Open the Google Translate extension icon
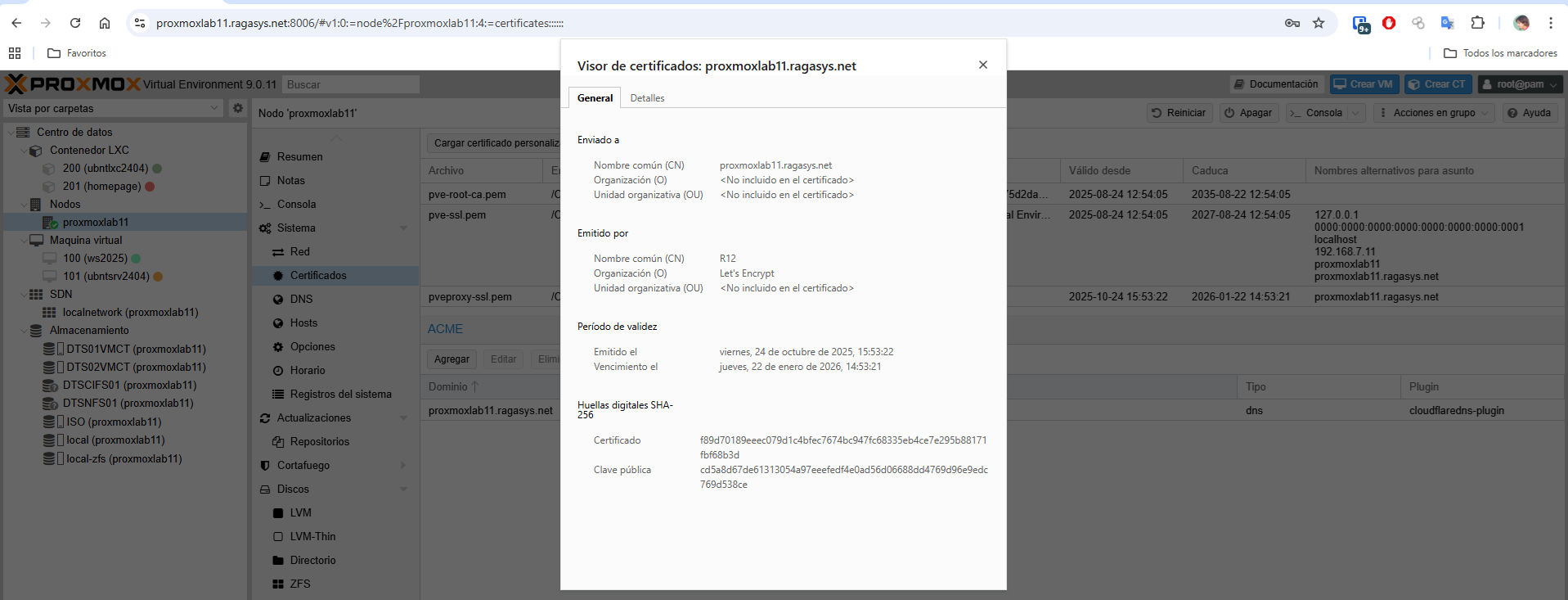Viewport: 1568px width, 600px height. (1448, 23)
